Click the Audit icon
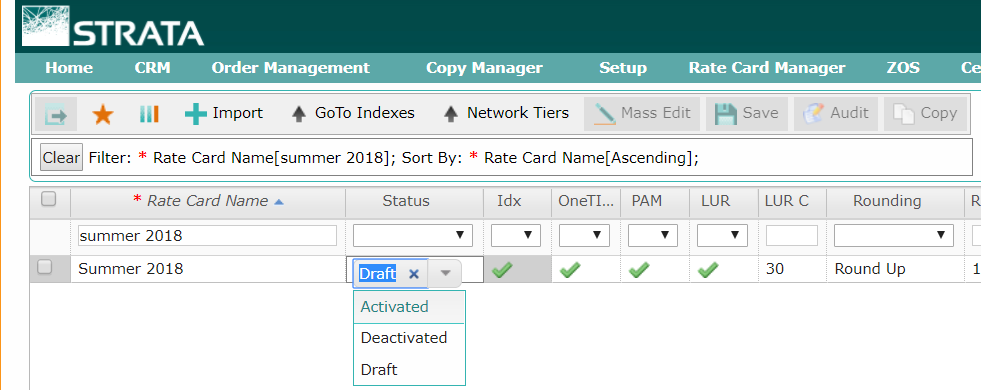The height and width of the screenshot is (390, 981). point(813,114)
